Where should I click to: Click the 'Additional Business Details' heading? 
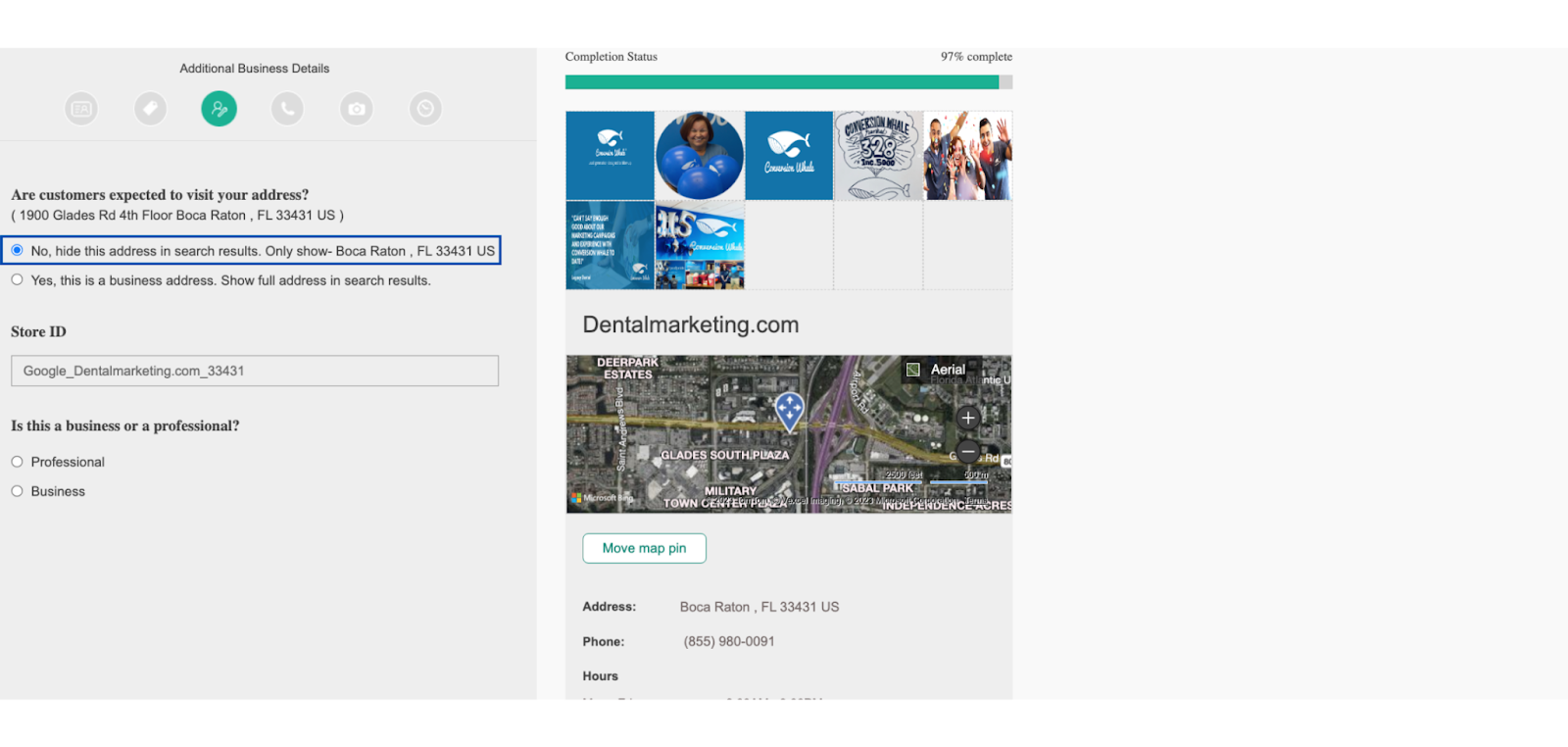255,69
